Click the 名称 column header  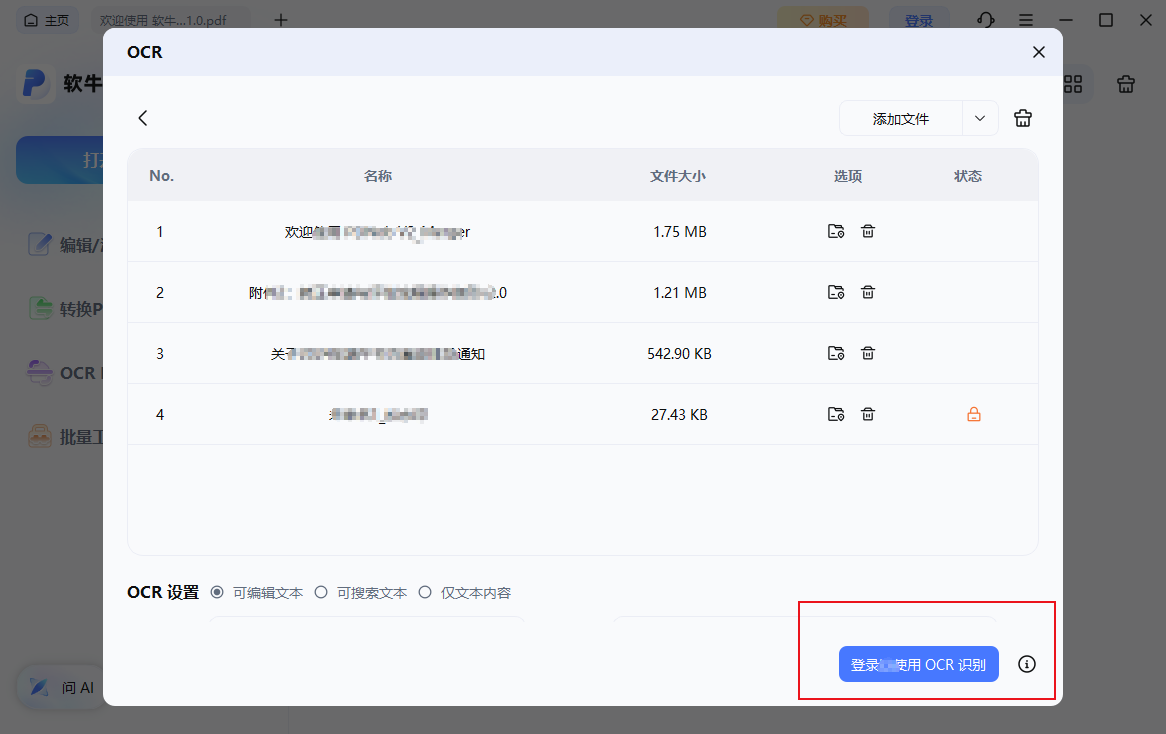click(x=378, y=176)
